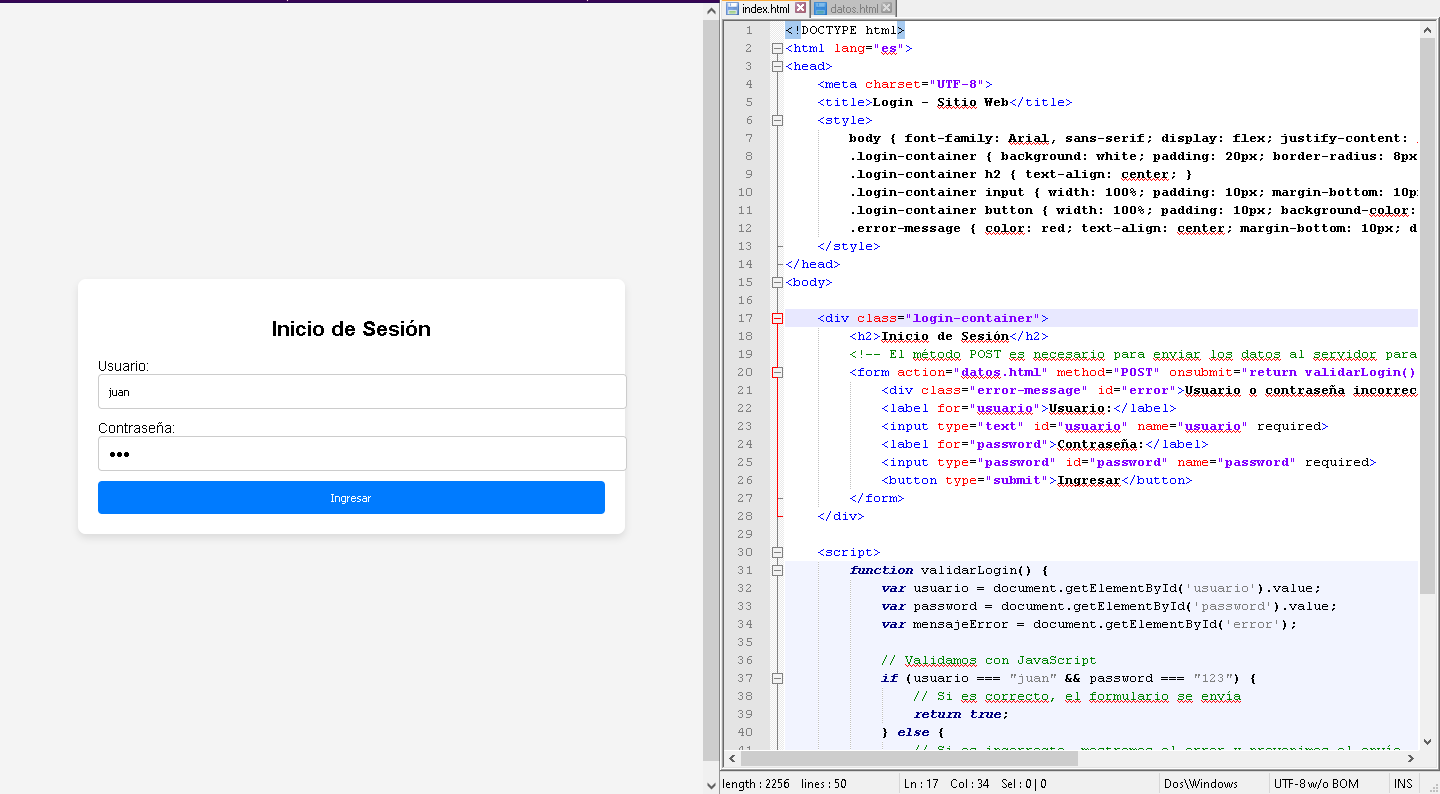Collapse the login-container div fold on line 17
The image size is (1440, 794).
pyautogui.click(x=777, y=318)
